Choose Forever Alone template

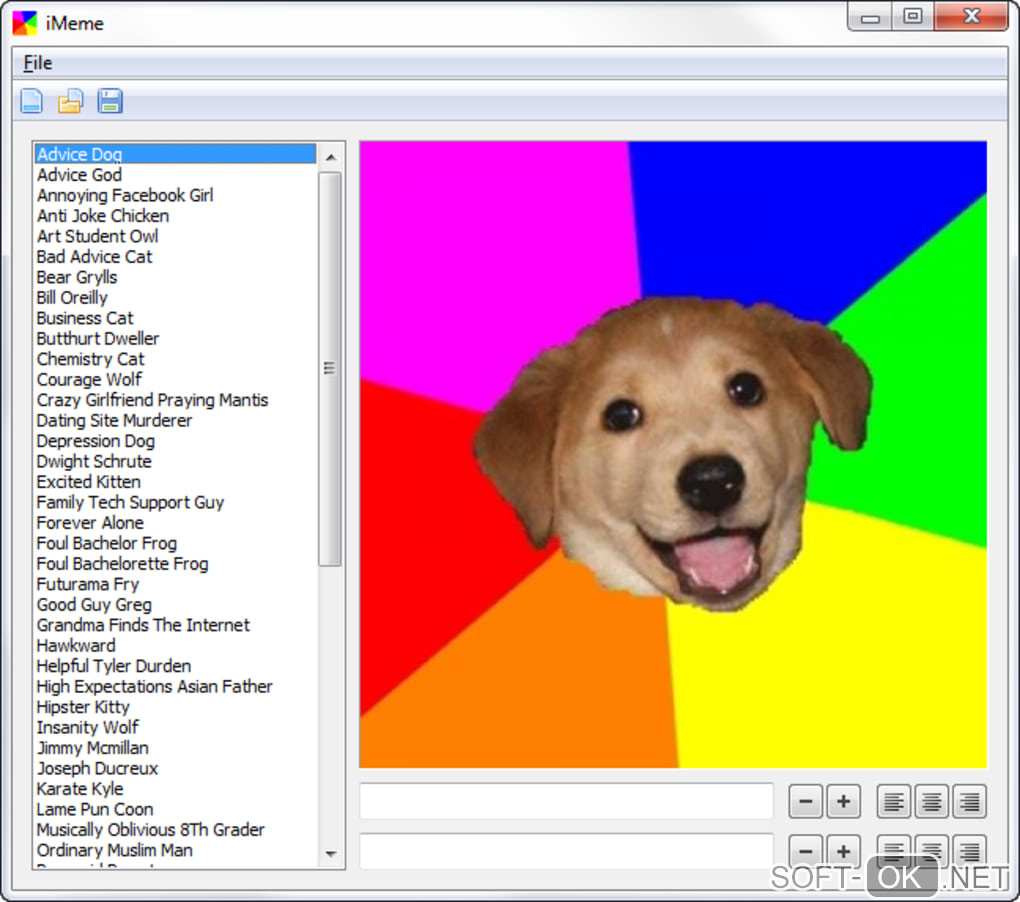(x=175, y=523)
